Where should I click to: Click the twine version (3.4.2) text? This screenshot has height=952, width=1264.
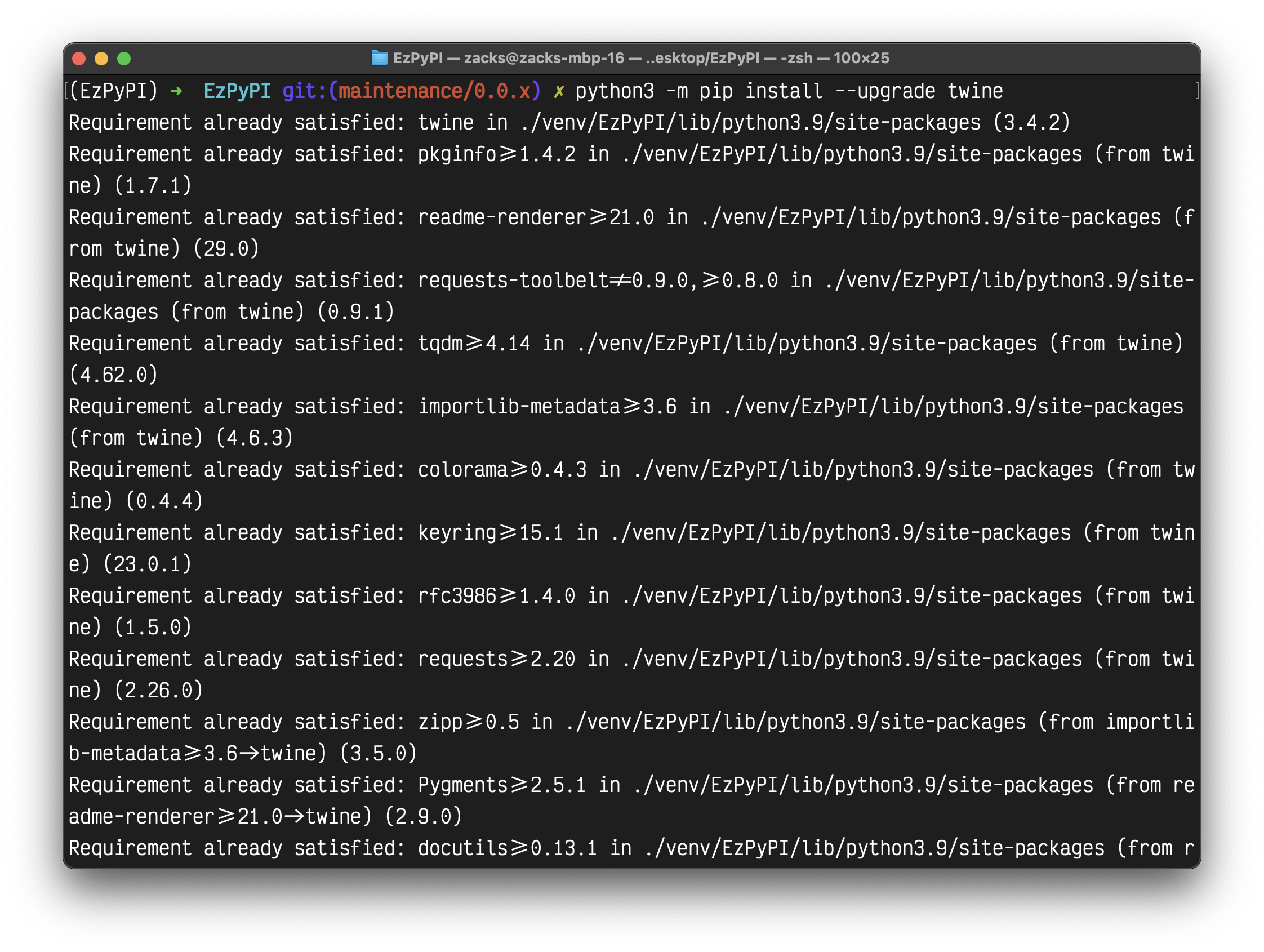pyautogui.click(x=1031, y=123)
